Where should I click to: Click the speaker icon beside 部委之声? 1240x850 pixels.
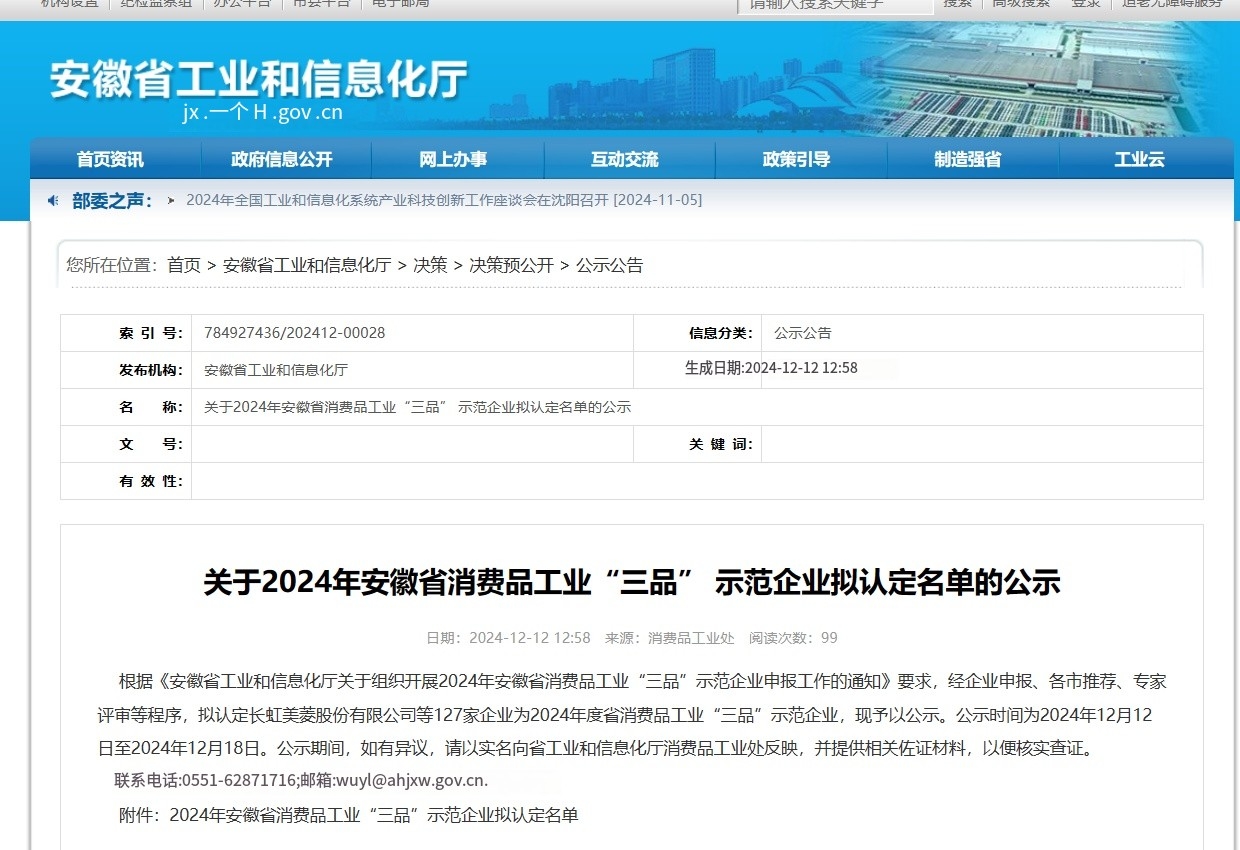point(53,201)
